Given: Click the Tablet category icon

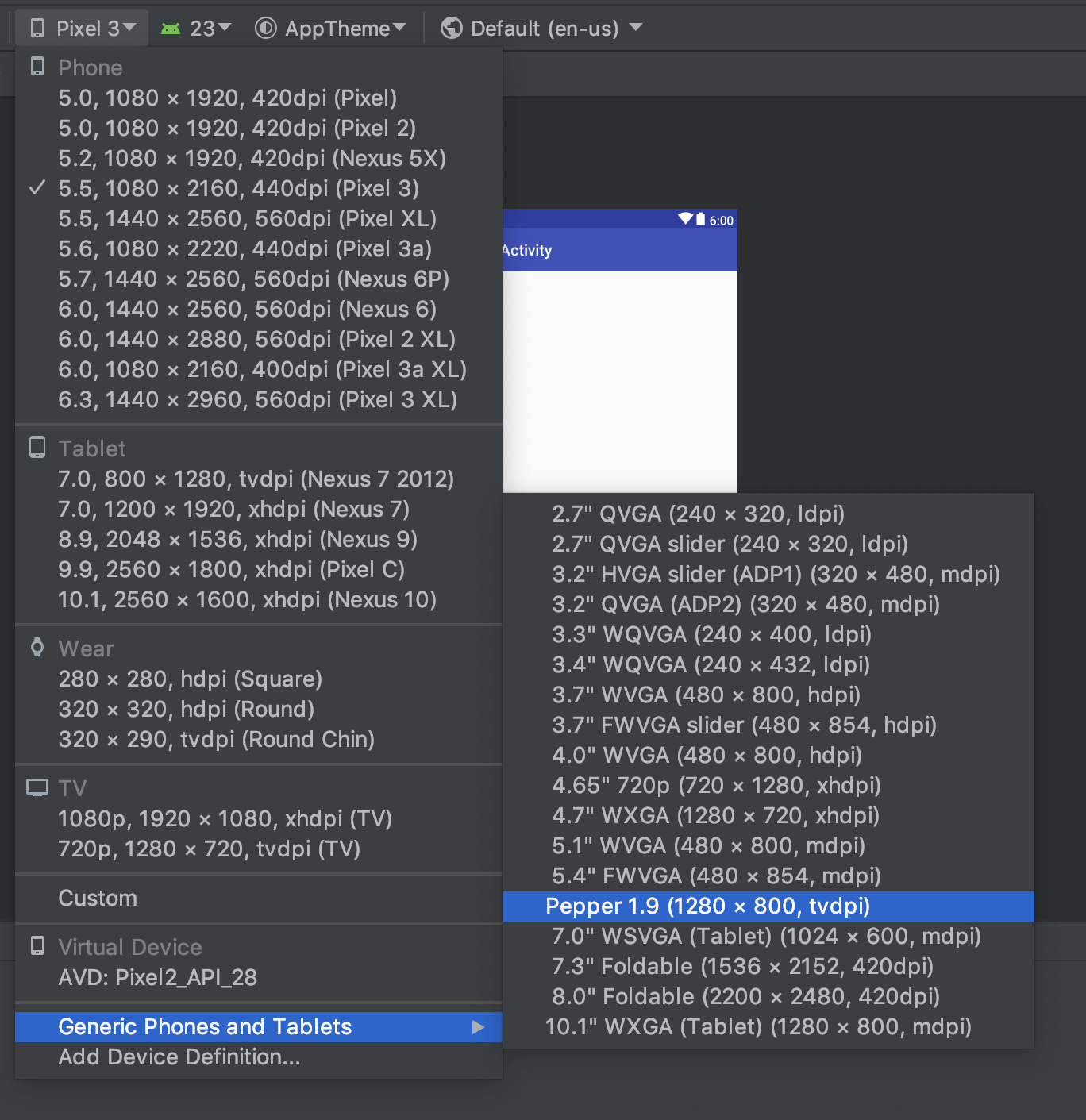Looking at the screenshot, I should pos(37,448).
